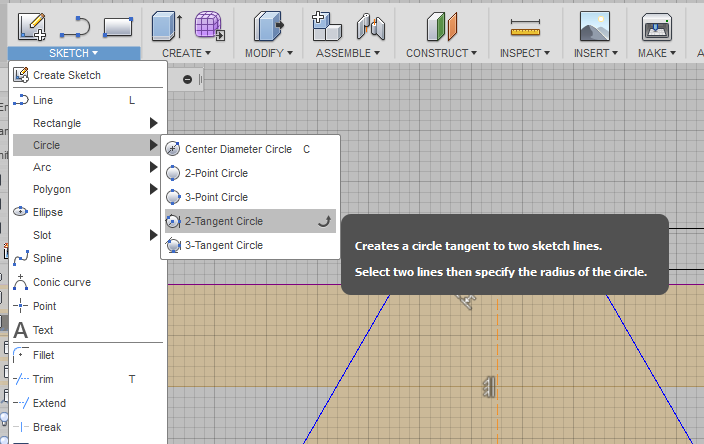
Task: Click Create Sketch menu item
Action: (66, 75)
